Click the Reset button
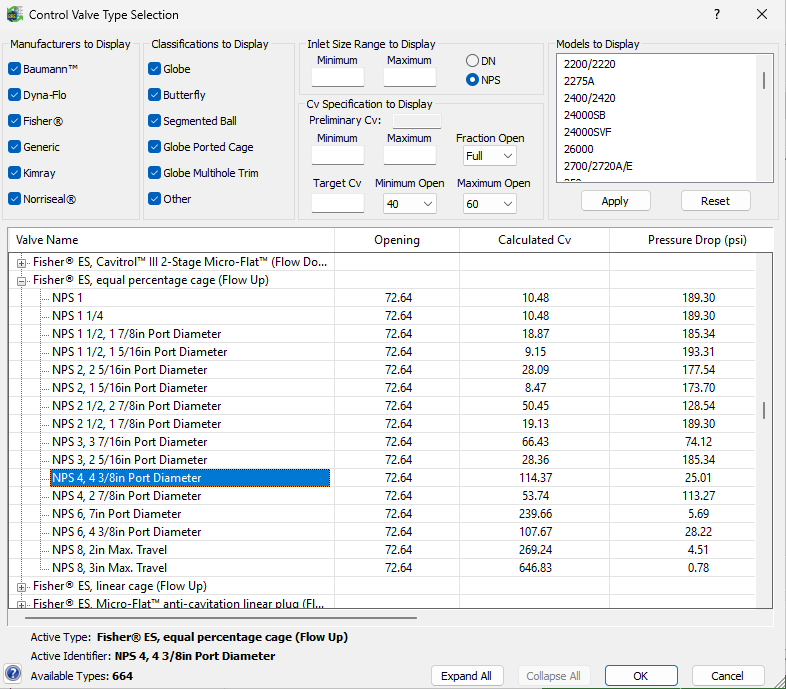The image size is (786, 689). [715, 201]
